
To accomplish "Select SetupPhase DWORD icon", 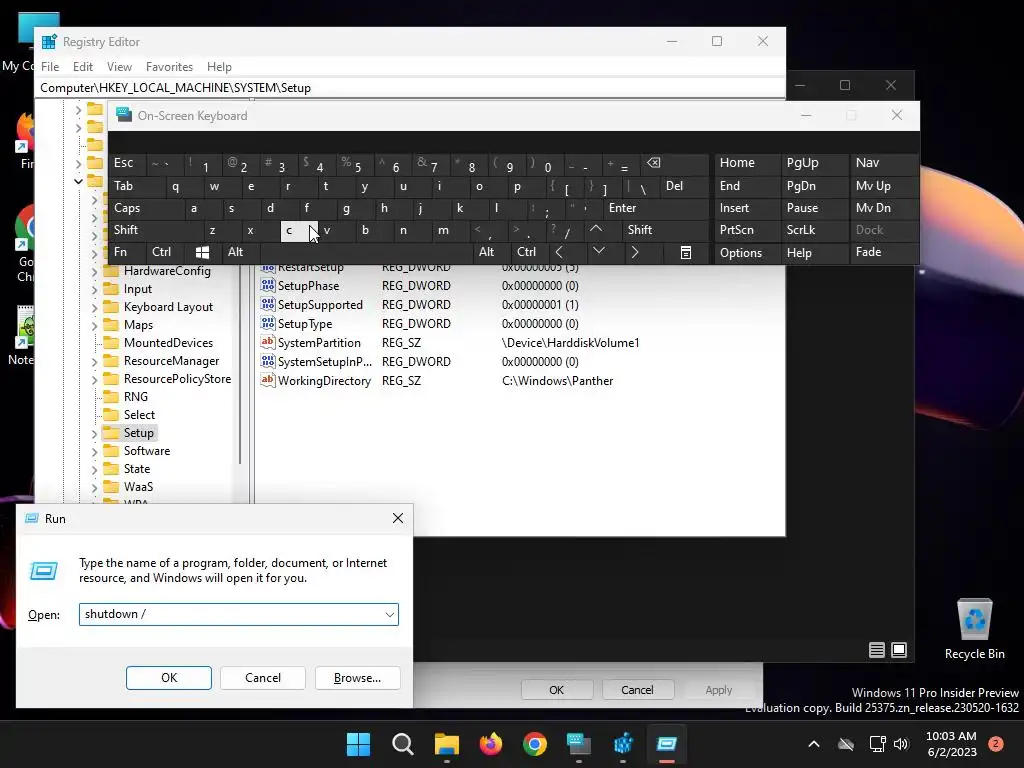I will click(x=267, y=285).
